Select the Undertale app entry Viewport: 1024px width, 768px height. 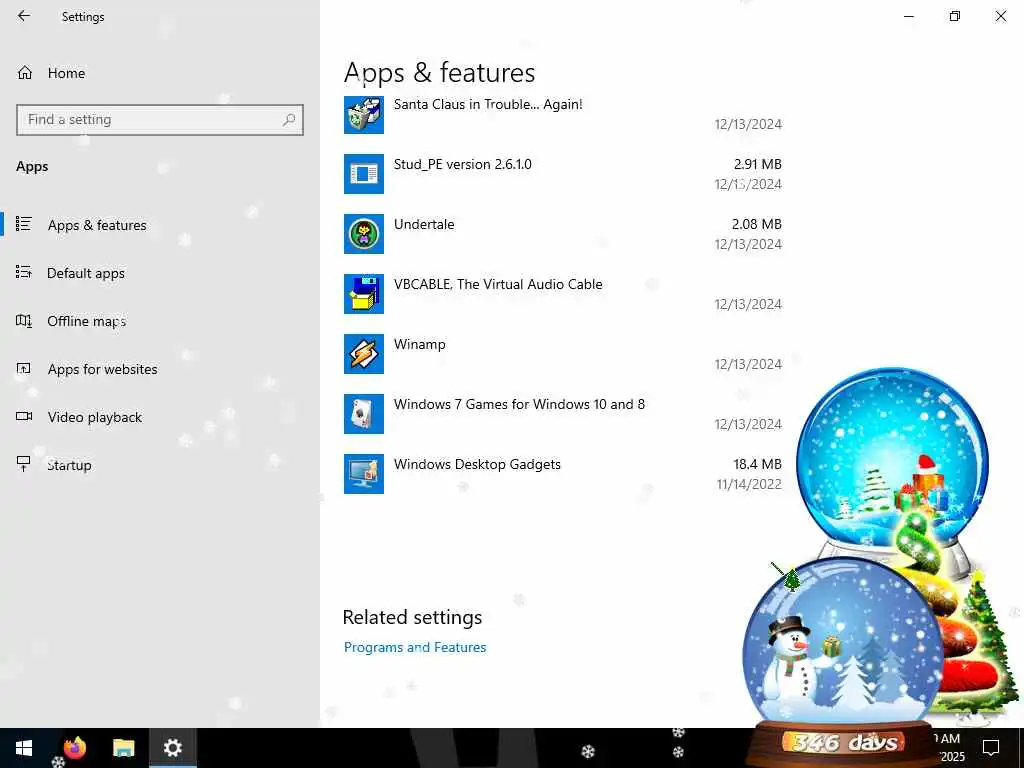click(563, 234)
